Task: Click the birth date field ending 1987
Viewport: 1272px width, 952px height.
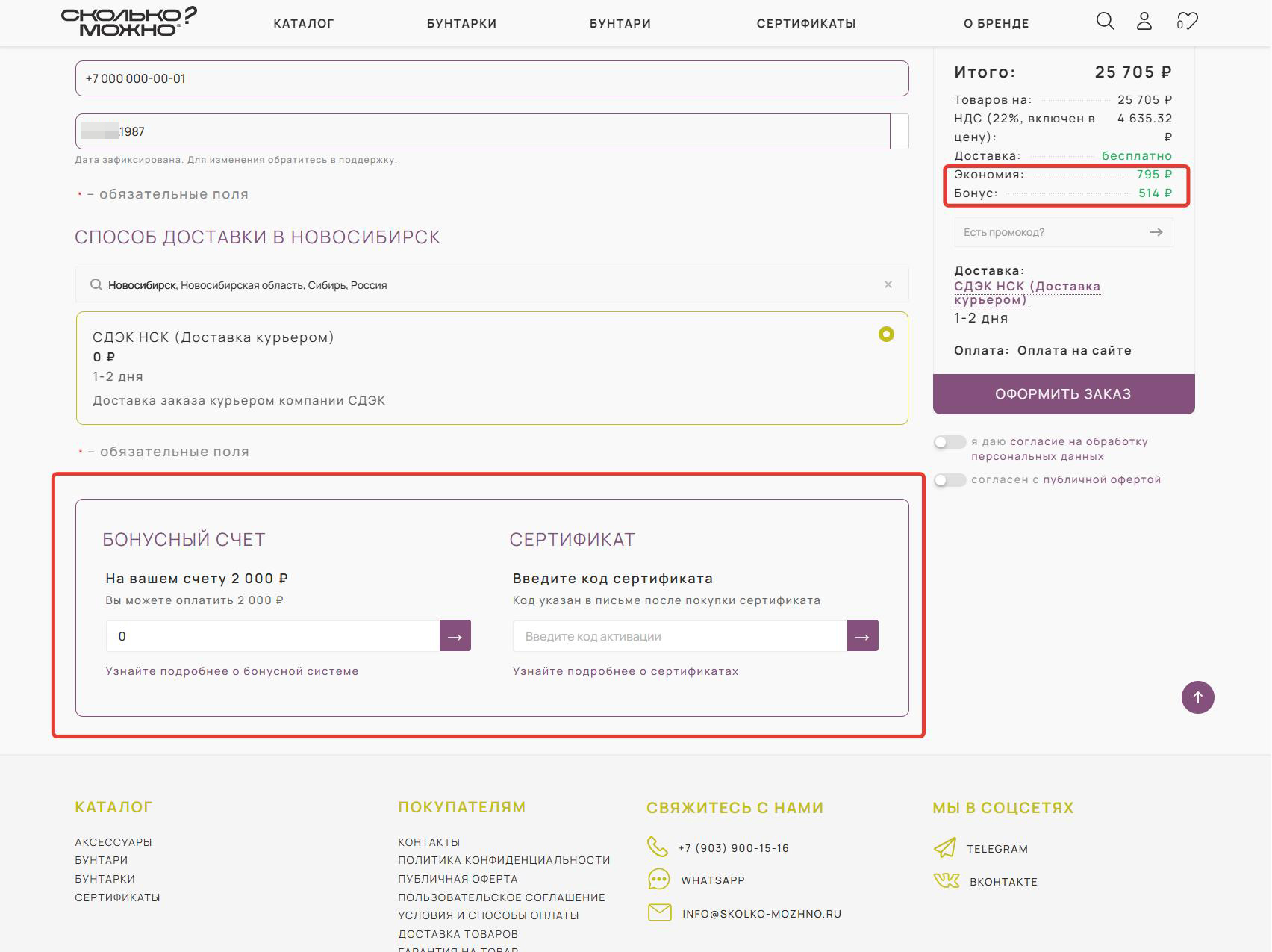Action: (x=483, y=131)
